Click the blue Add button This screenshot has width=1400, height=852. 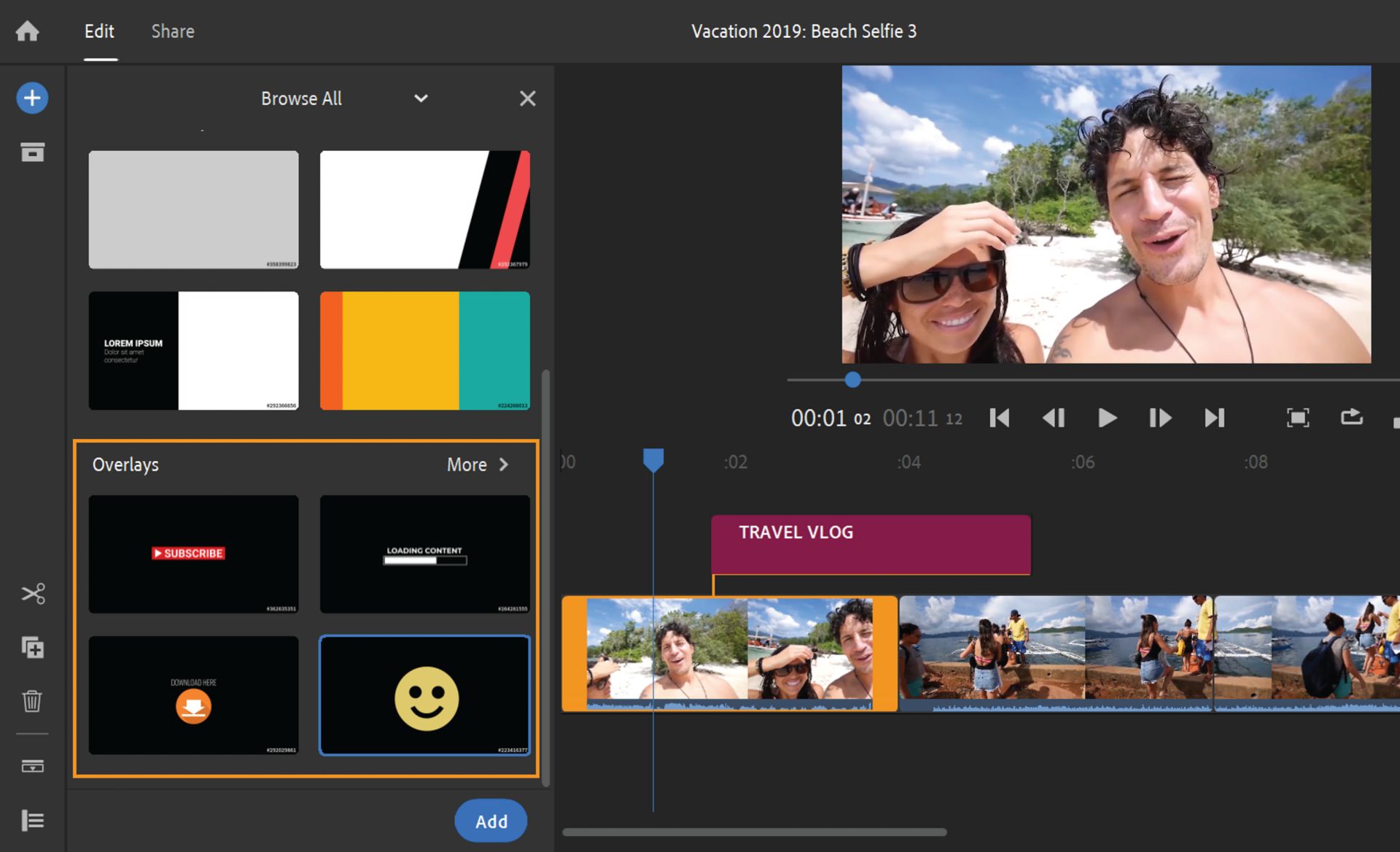tap(491, 821)
